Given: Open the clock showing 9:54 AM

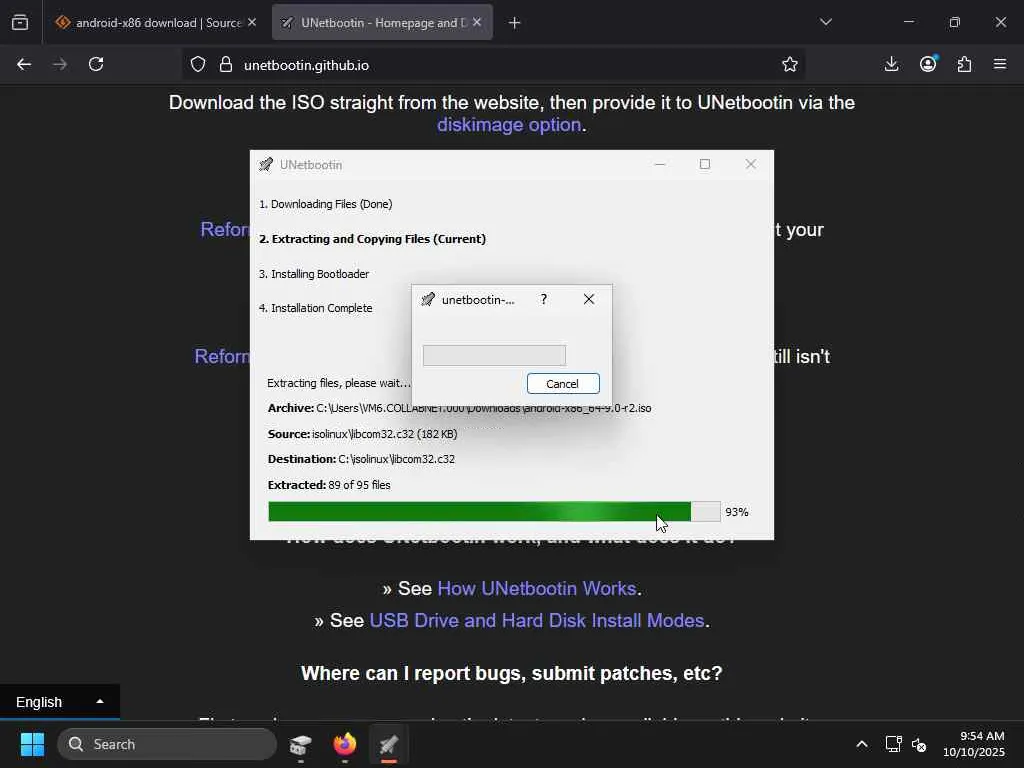Looking at the screenshot, I should click(x=974, y=744).
